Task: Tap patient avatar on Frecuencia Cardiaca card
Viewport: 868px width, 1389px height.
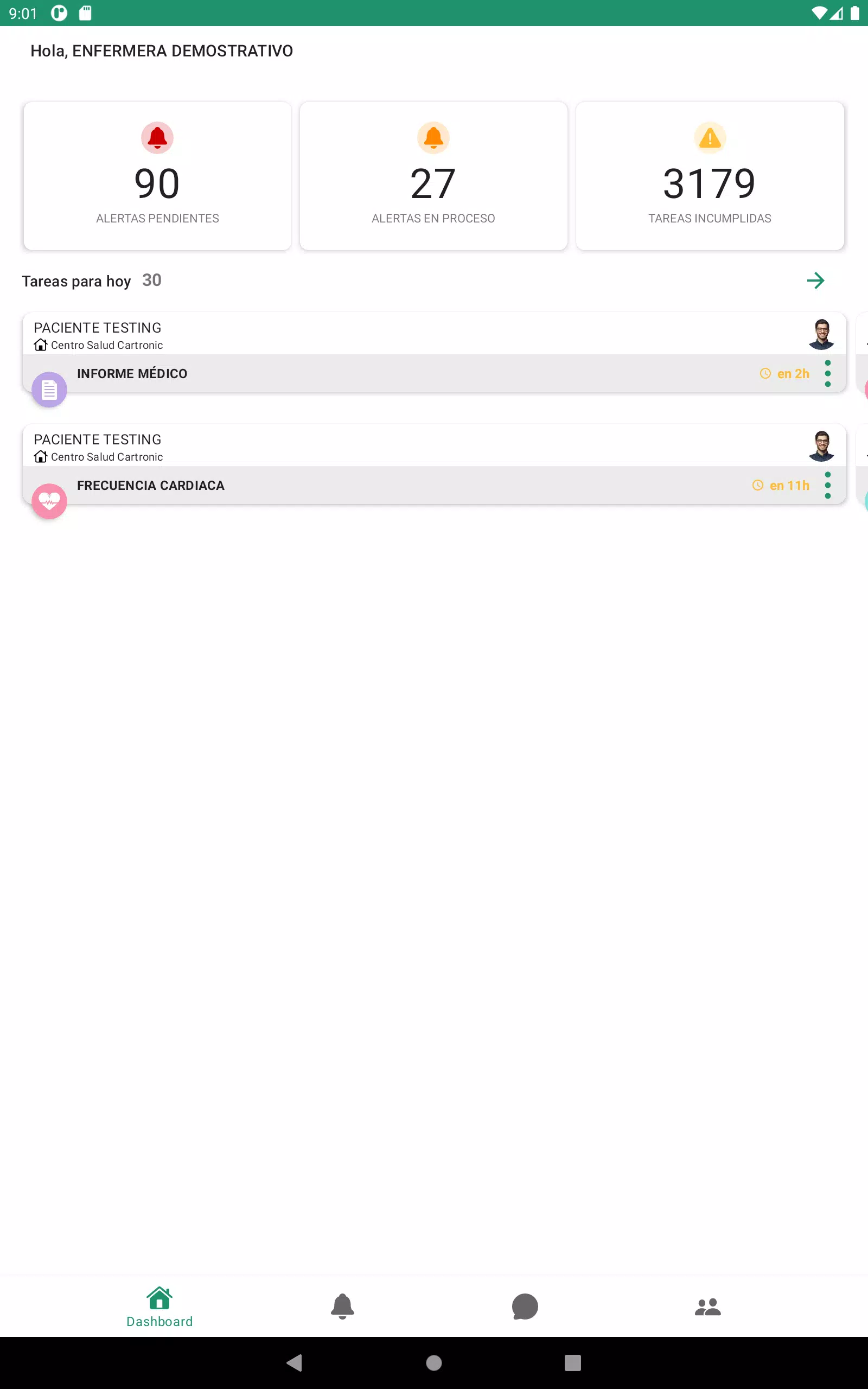Action: pyautogui.click(x=821, y=446)
